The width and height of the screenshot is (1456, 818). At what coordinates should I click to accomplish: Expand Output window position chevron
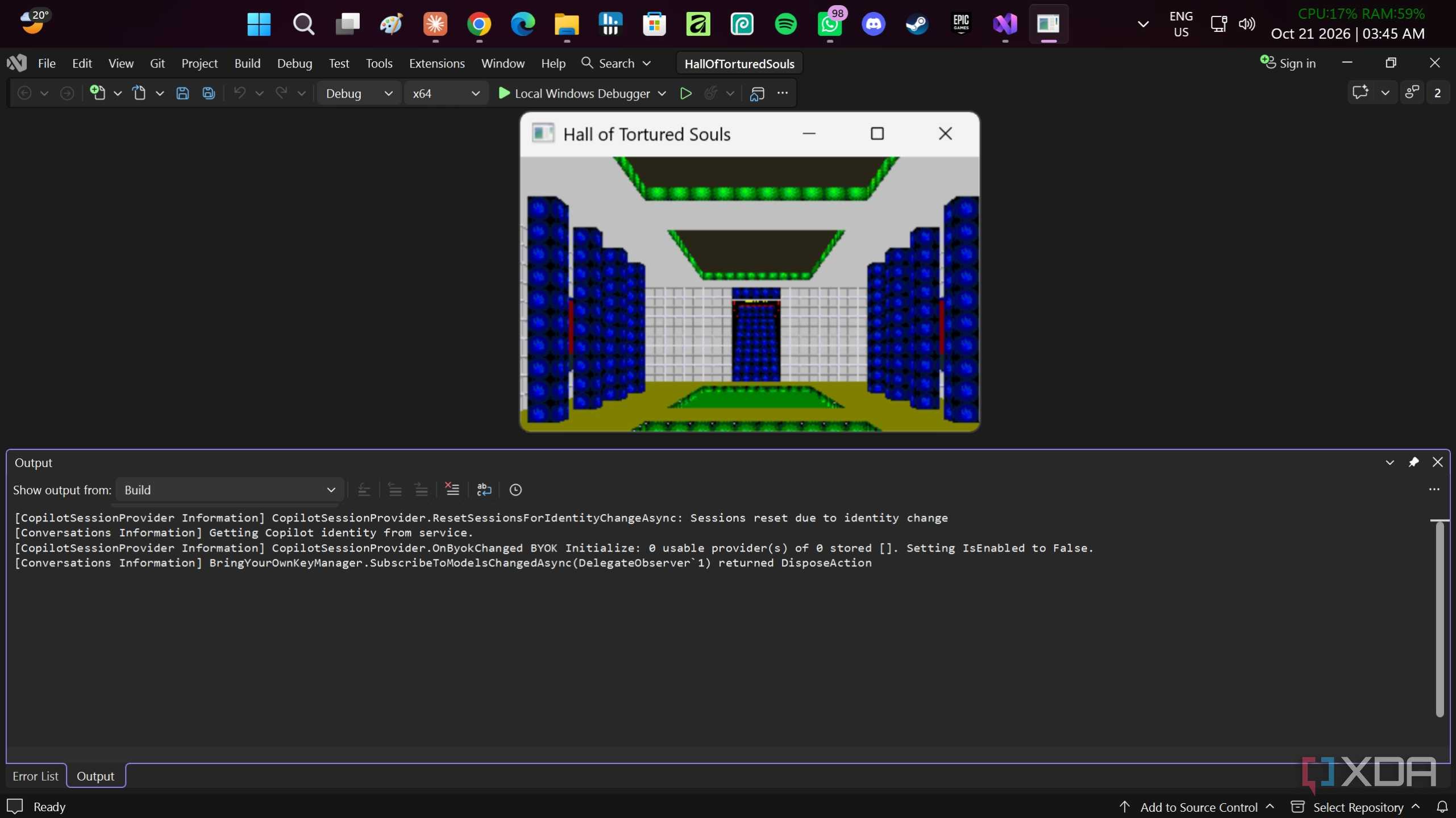point(1390,462)
